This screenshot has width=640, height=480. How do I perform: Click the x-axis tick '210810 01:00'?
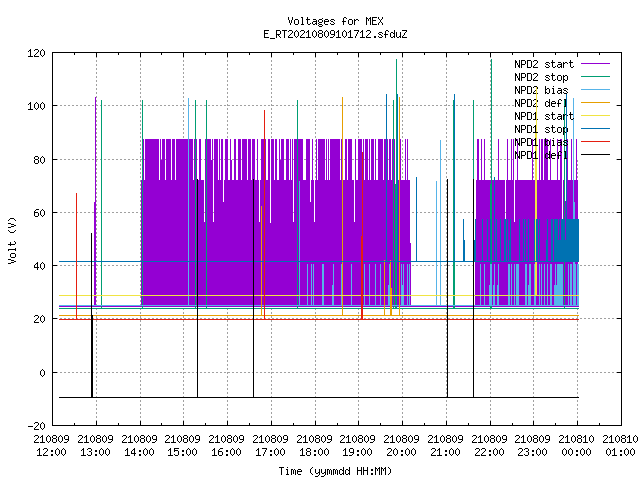pyautogui.click(x=620, y=446)
